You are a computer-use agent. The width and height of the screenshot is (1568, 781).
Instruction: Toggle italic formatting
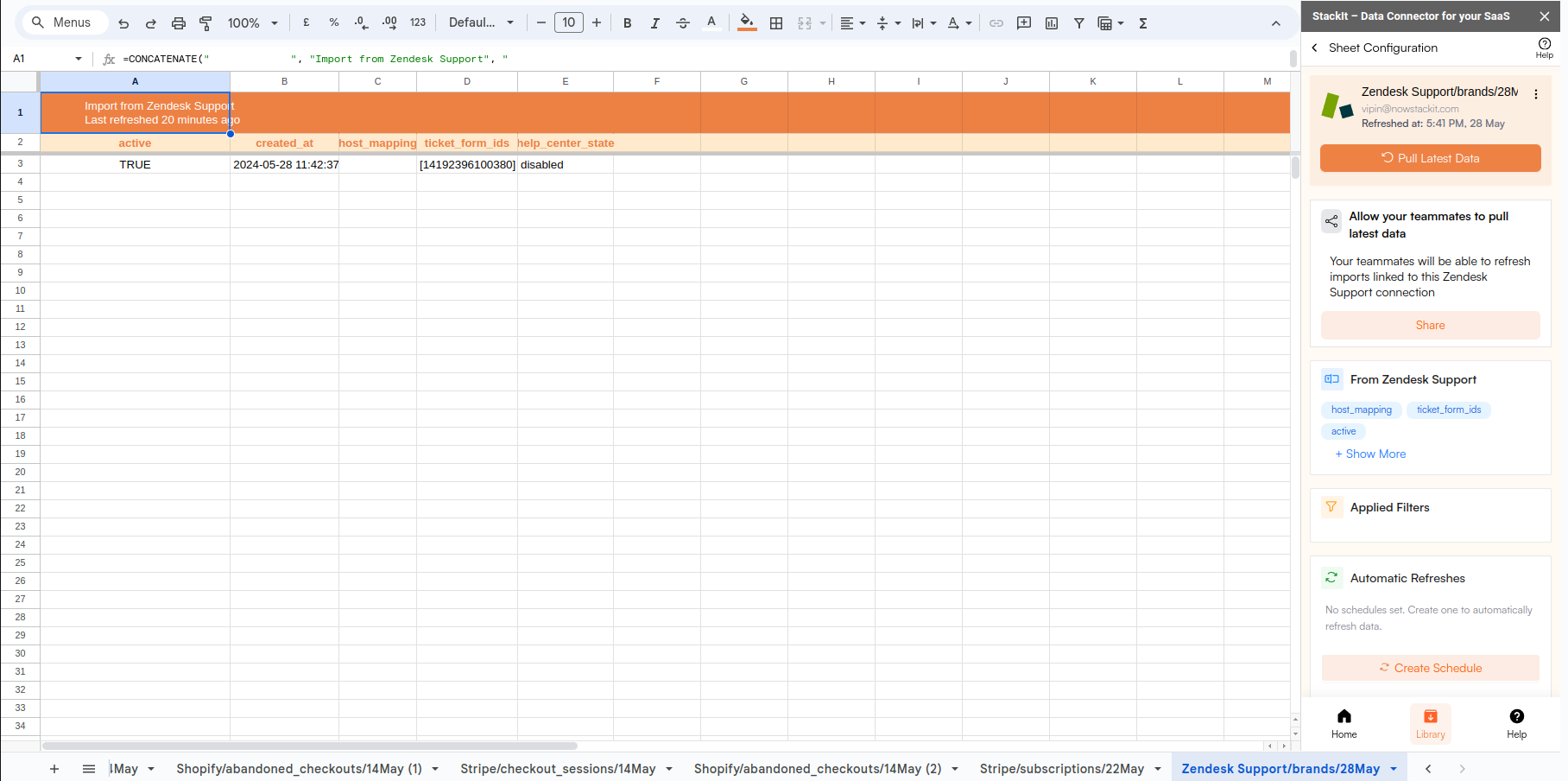pyautogui.click(x=655, y=23)
